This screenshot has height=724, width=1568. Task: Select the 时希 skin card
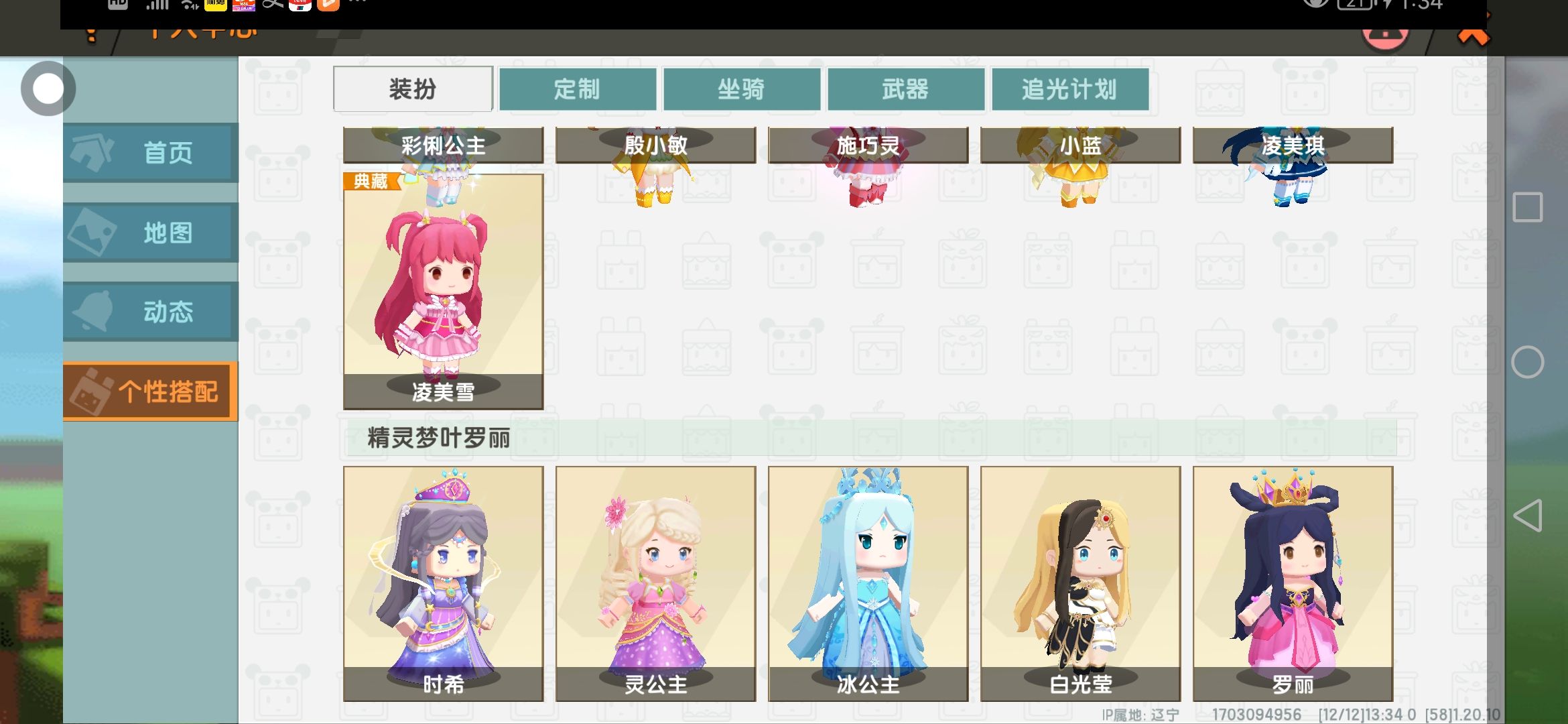pyautogui.click(x=444, y=584)
